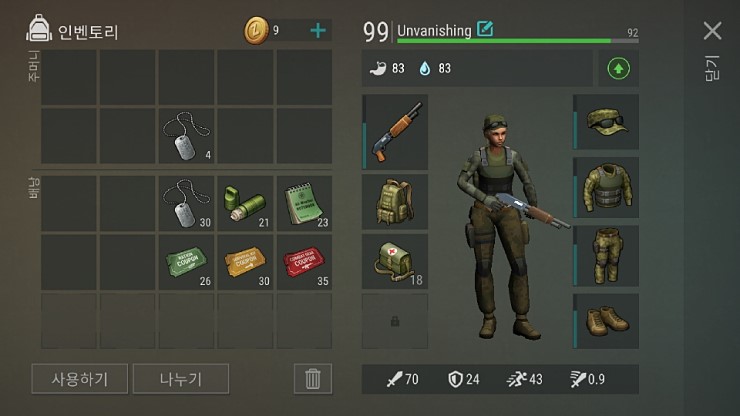
Task: Select the yellow coupon stack of 30
Action: coord(245,262)
